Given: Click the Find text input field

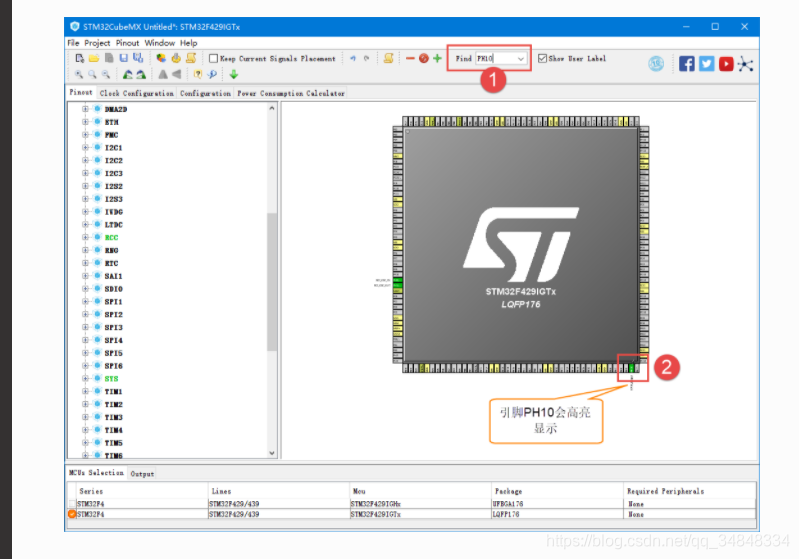Looking at the screenshot, I should pos(495,59).
